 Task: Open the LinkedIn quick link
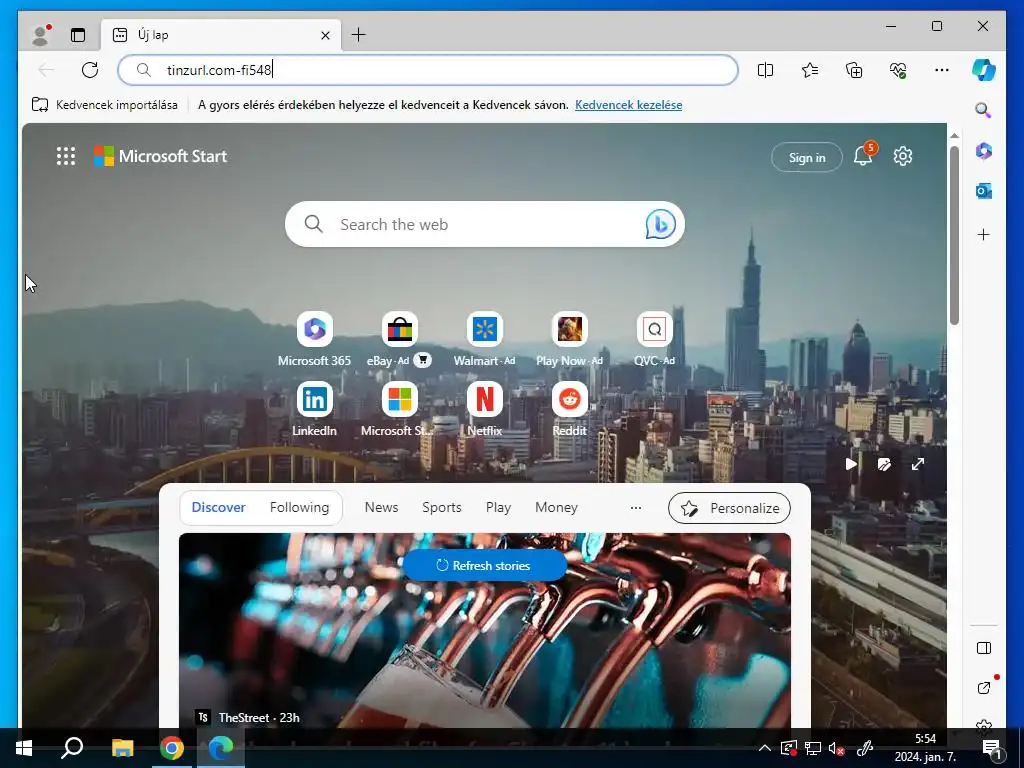pyautogui.click(x=314, y=409)
